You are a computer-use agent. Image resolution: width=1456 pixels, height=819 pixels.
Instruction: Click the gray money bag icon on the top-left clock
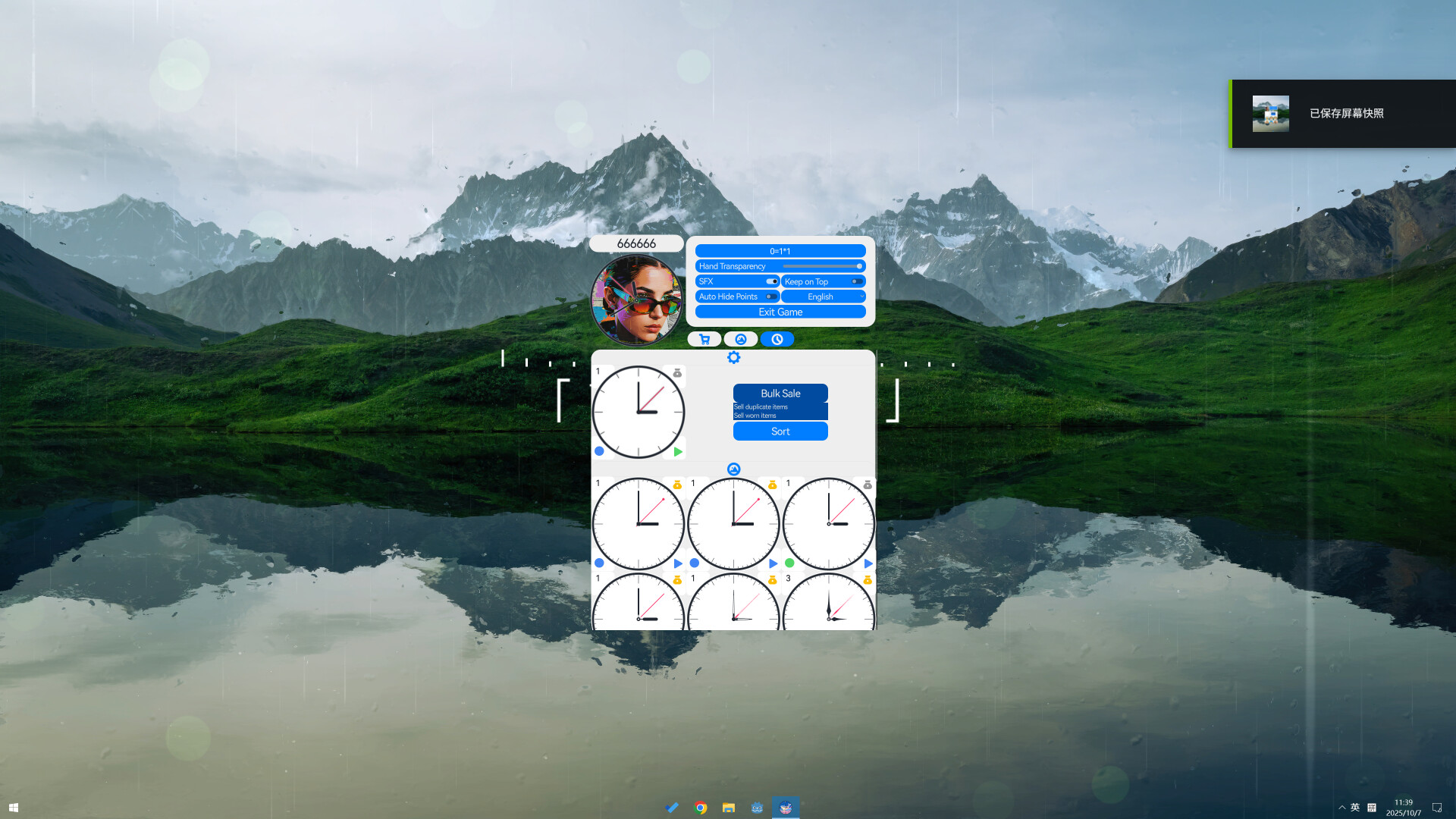point(677,372)
